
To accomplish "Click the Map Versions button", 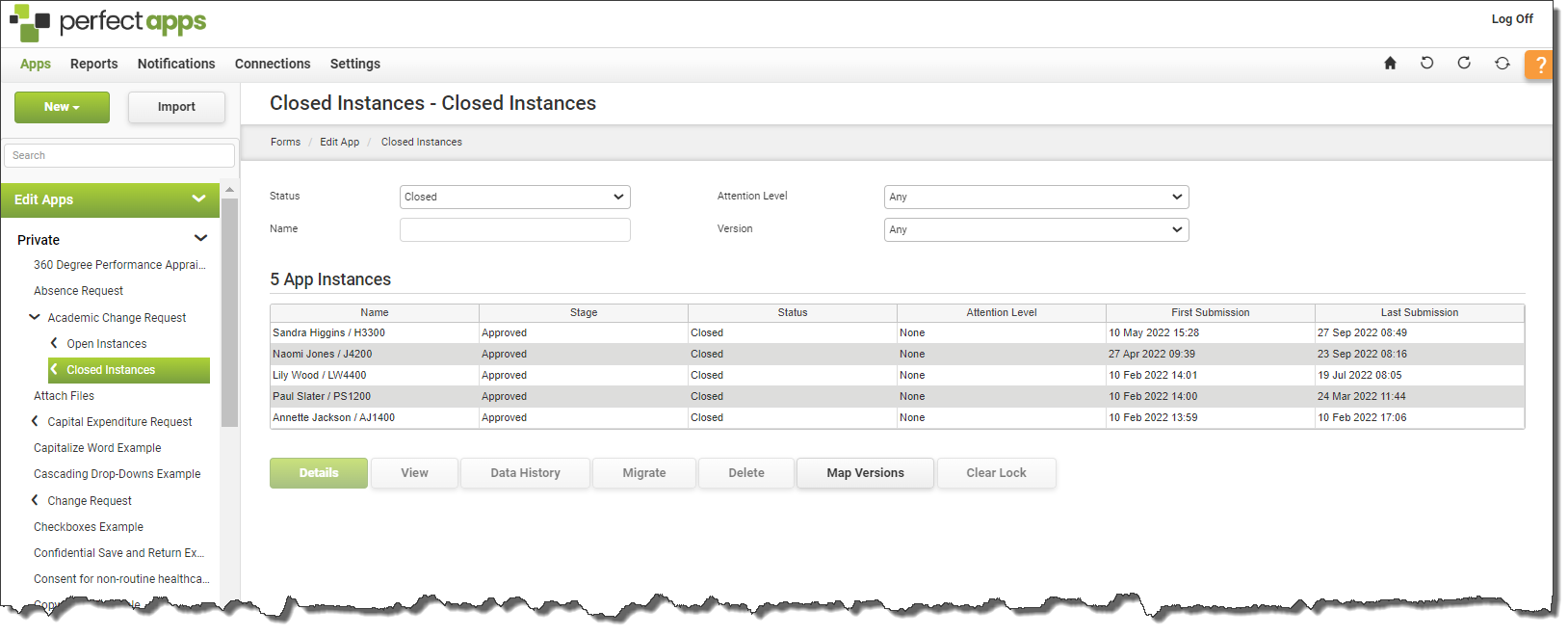I will coord(866,473).
